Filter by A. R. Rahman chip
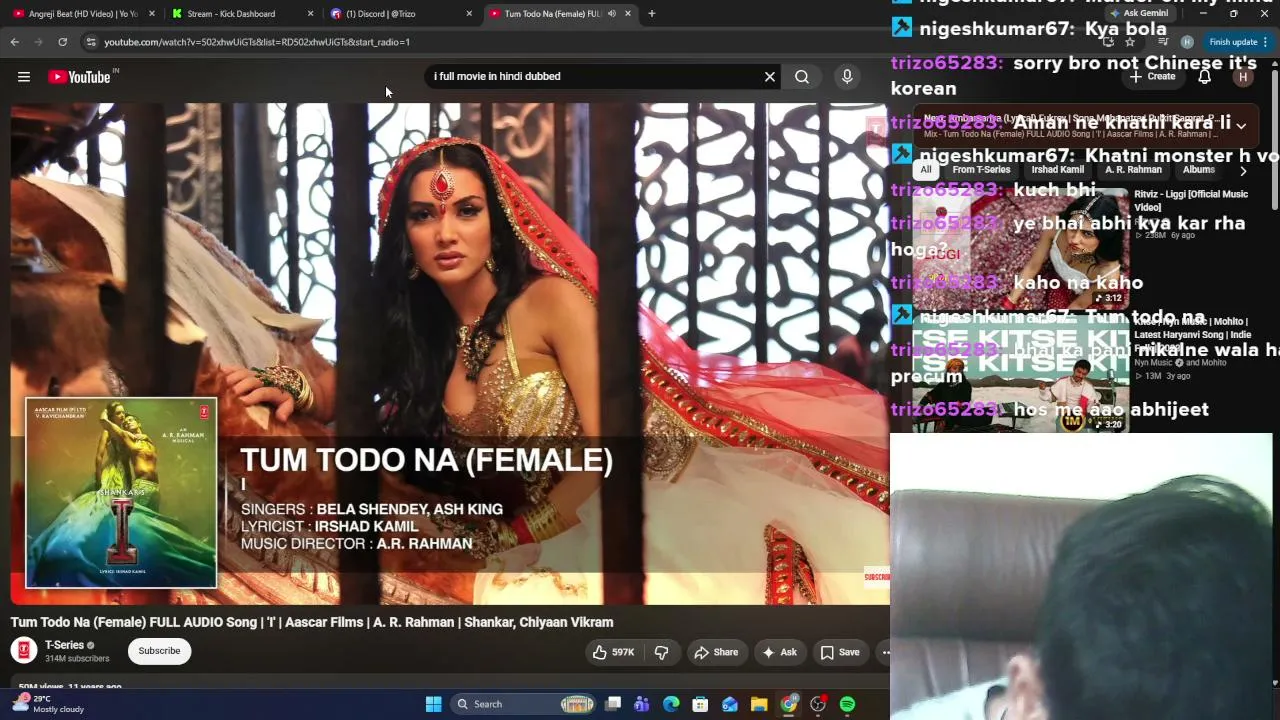1280x720 pixels. coord(1133,170)
